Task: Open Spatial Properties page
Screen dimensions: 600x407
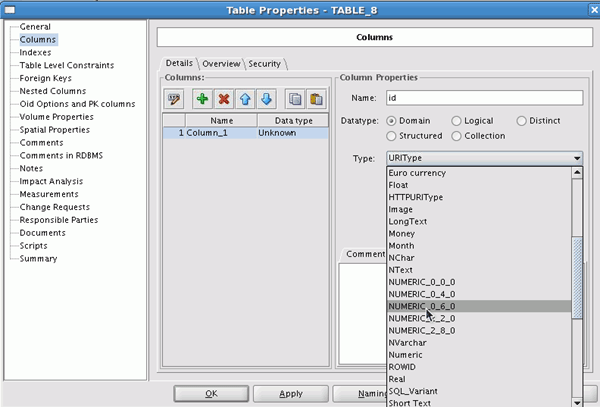Action: (55, 130)
